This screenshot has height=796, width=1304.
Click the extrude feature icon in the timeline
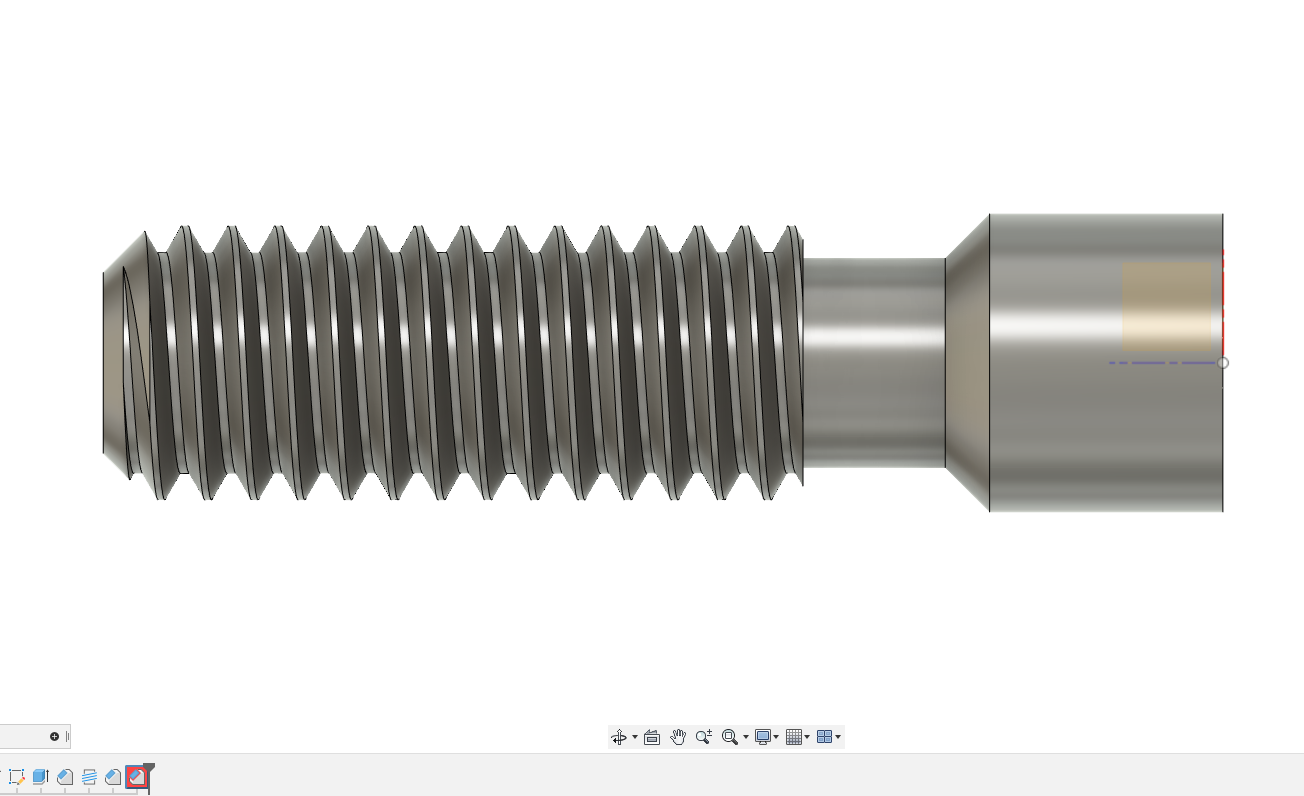[x=40, y=777]
